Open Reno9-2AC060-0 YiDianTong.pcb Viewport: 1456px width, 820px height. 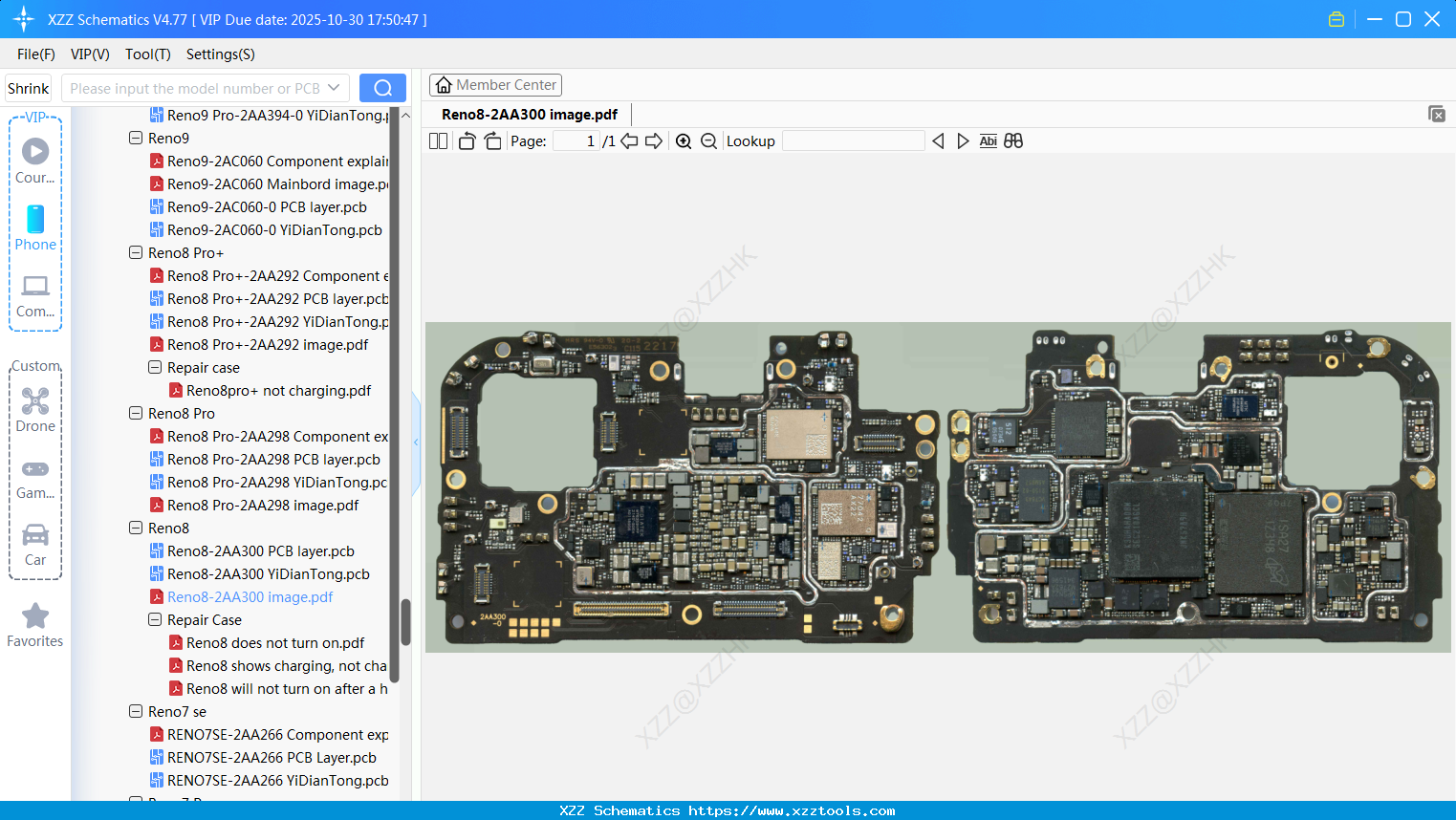coord(266,229)
